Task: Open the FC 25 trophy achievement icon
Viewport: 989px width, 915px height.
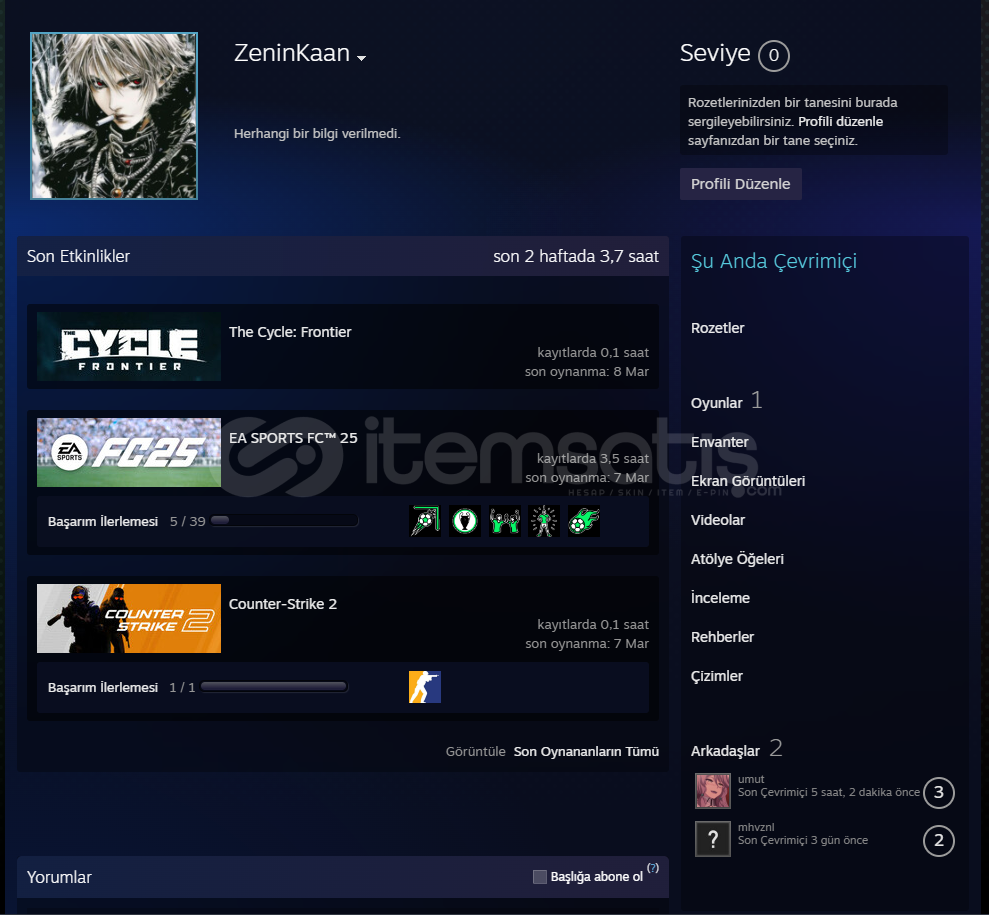Action: pos(465,522)
